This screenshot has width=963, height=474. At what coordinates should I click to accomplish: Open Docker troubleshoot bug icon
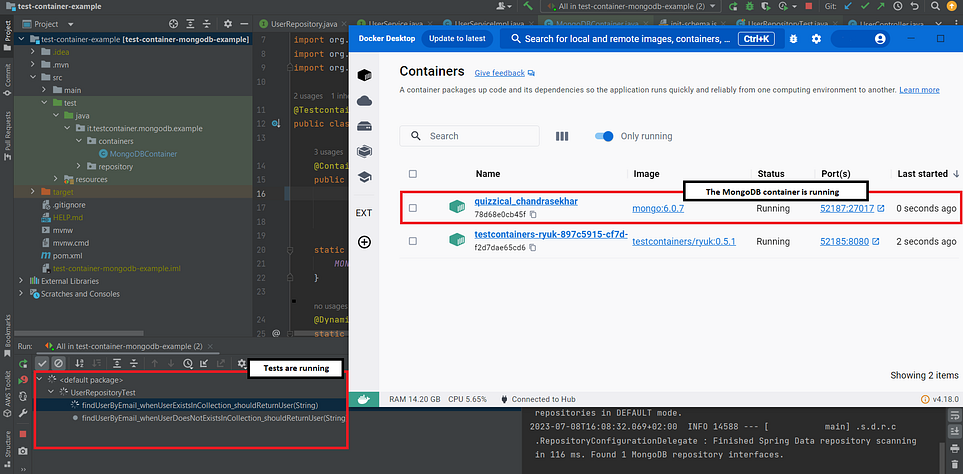coord(793,39)
